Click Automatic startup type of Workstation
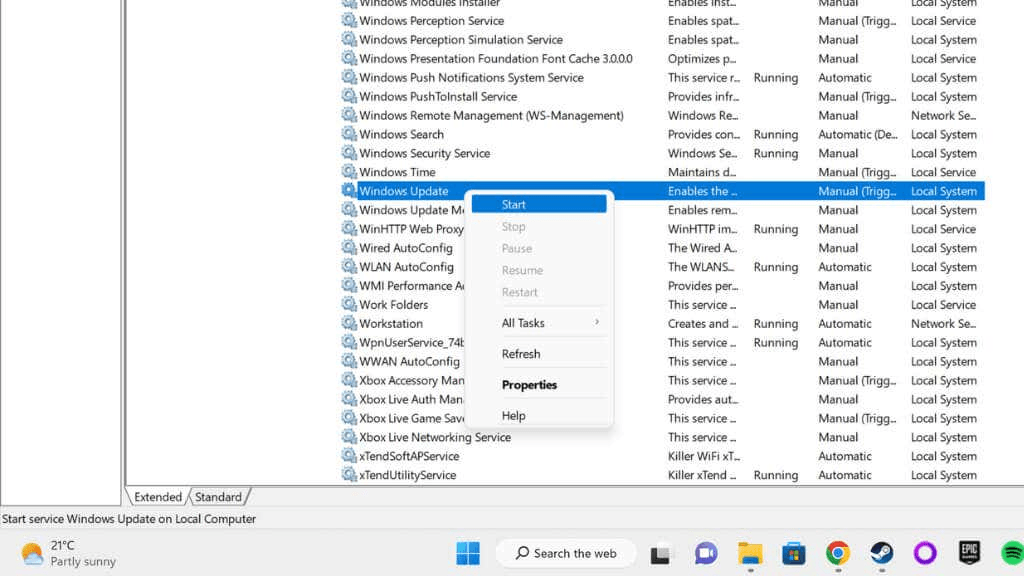Viewport: 1024px width, 576px height. pyautogui.click(x=844, y=323)
